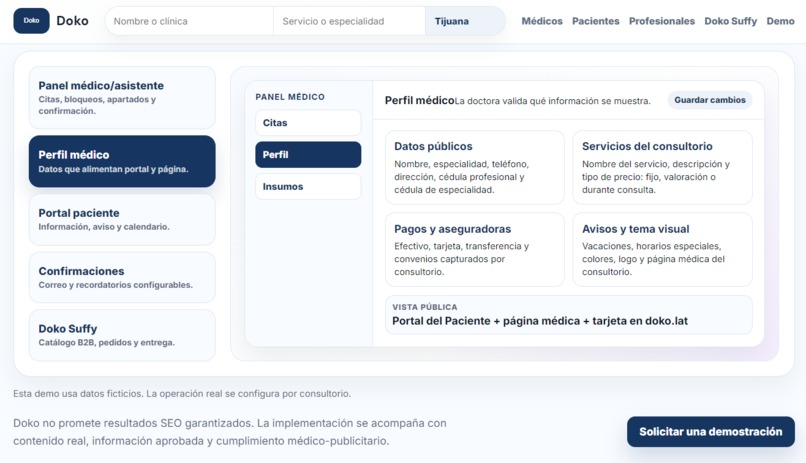Image resolution: width=806 pixels, height=463 pixels.
Task: Open the Tijuana city selector
Action: (465, 21)
